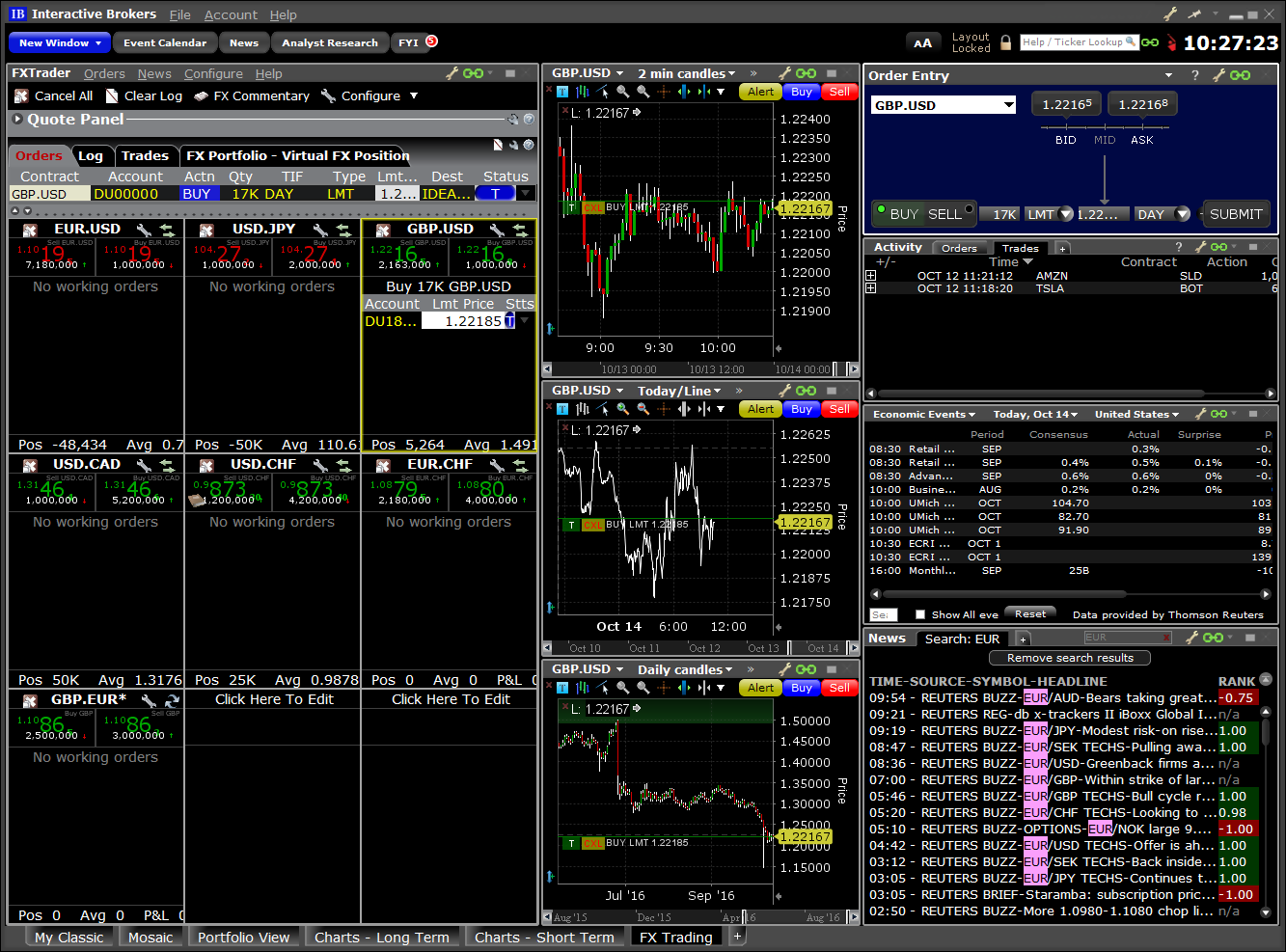Switch to the Trades tab in Activity panel
This screenshot has height=952, width=1286.
tap(1020, 247)
